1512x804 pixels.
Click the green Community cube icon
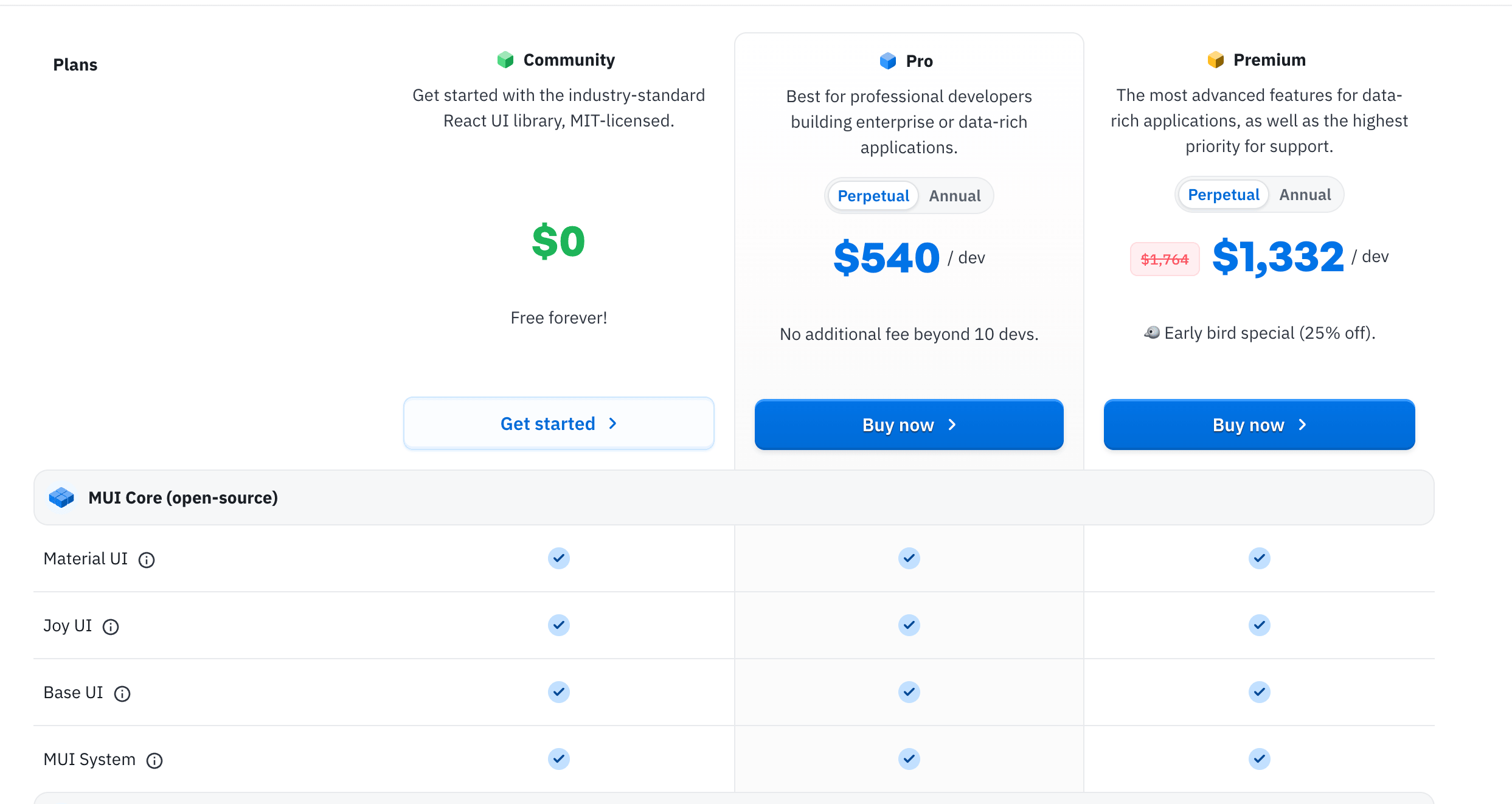click(505, 60)
